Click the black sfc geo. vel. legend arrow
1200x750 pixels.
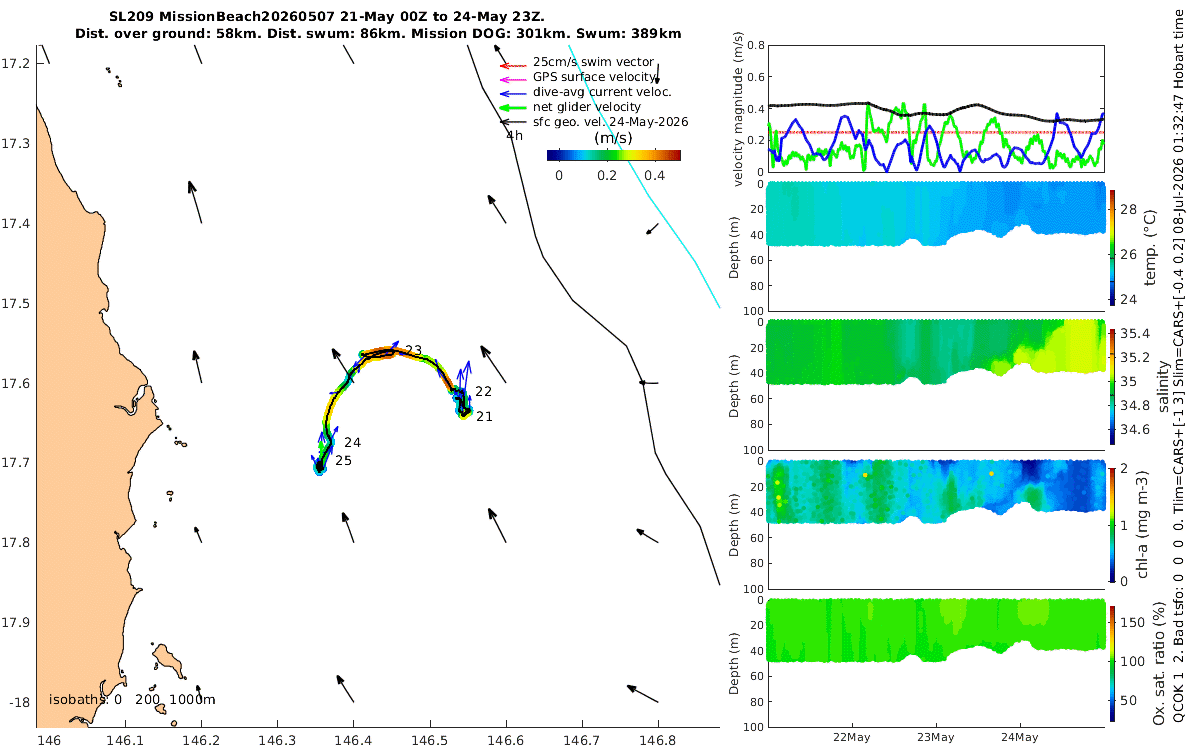coord(512,122)
